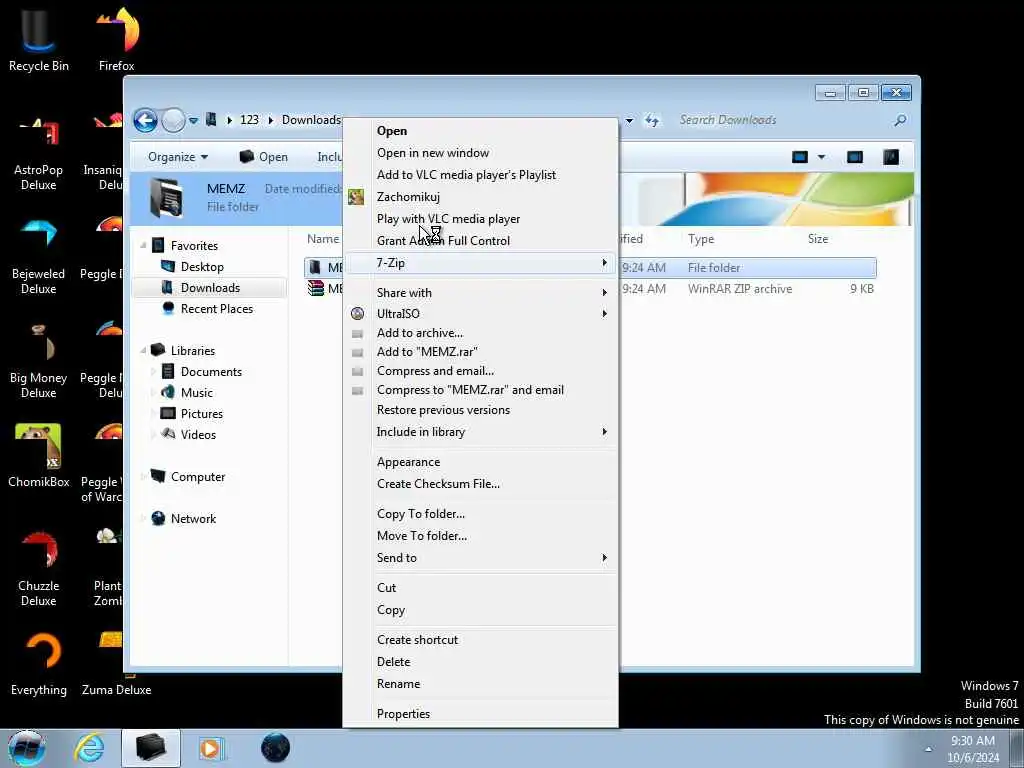1024x768 pixels.
Task: Click the refresh icon beside the address bar
Action: (652, 120)
